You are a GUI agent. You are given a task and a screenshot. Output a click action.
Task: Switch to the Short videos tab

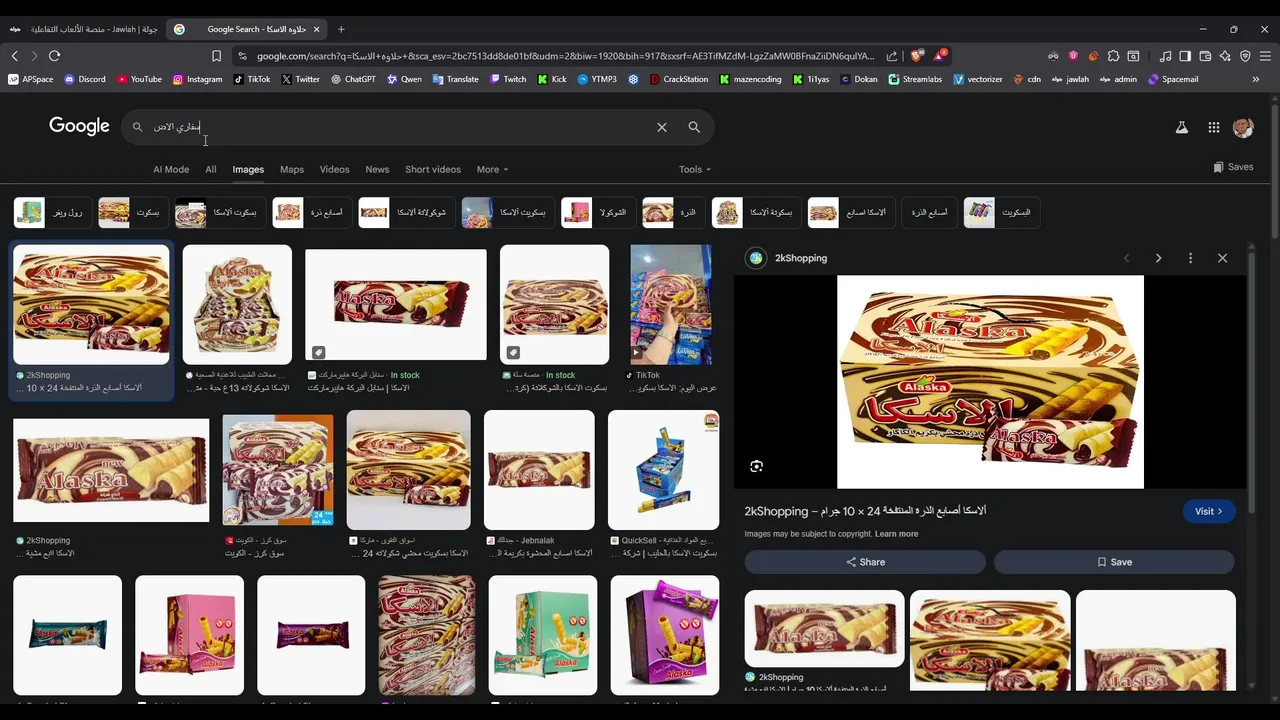[x=433, y=169]
